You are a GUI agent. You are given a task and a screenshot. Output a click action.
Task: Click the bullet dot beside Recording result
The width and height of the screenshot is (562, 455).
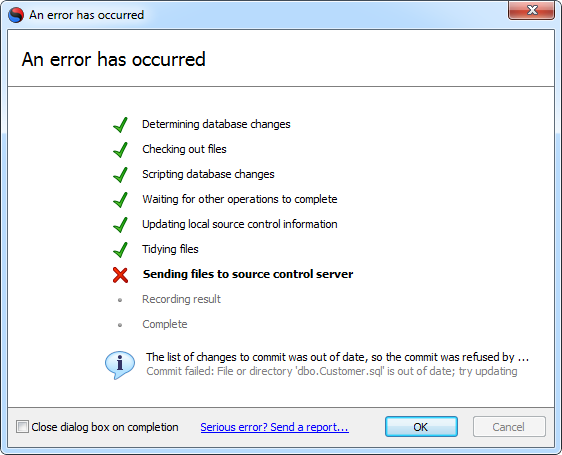(120, 300)
